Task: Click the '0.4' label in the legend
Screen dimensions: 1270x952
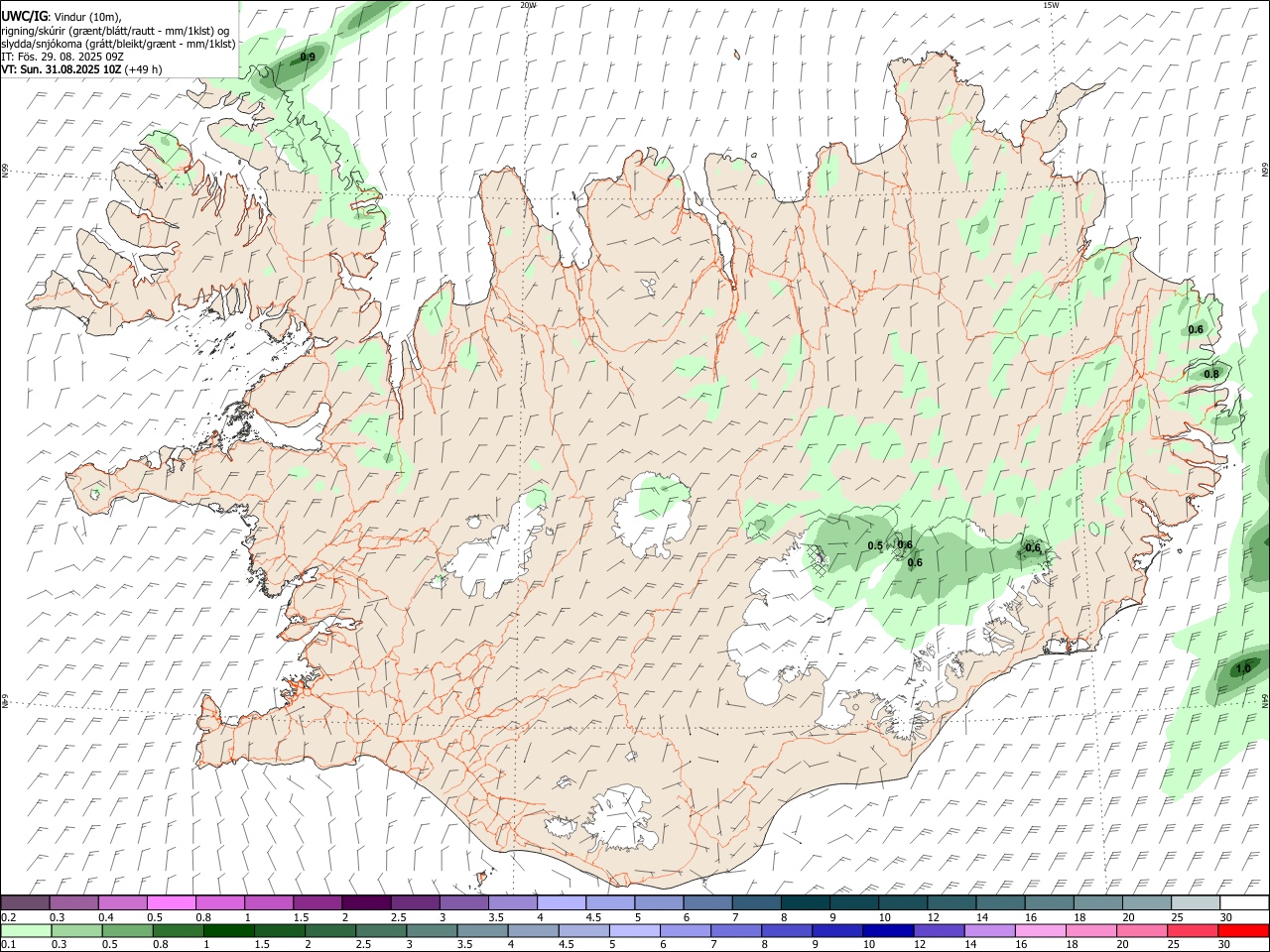Action: pyautogui.click(x=106, y=917)
